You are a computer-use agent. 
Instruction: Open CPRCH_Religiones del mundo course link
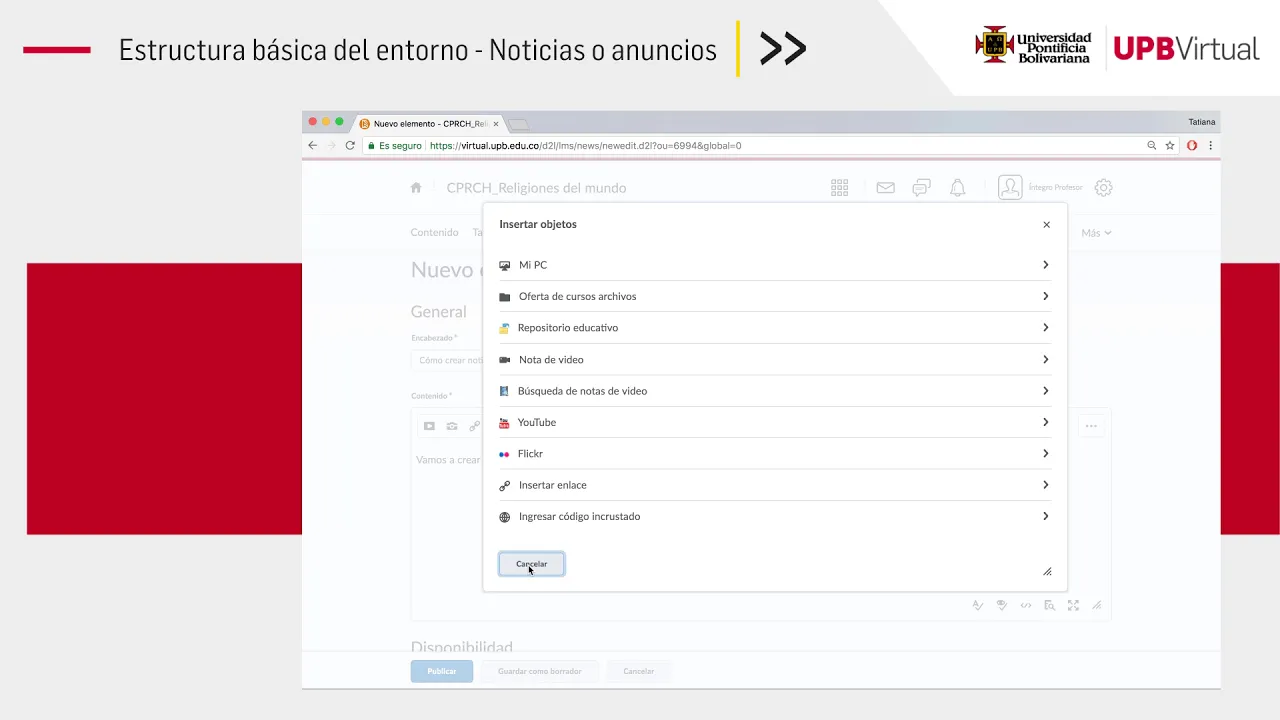pyautogui.click(x=536, y=188)
